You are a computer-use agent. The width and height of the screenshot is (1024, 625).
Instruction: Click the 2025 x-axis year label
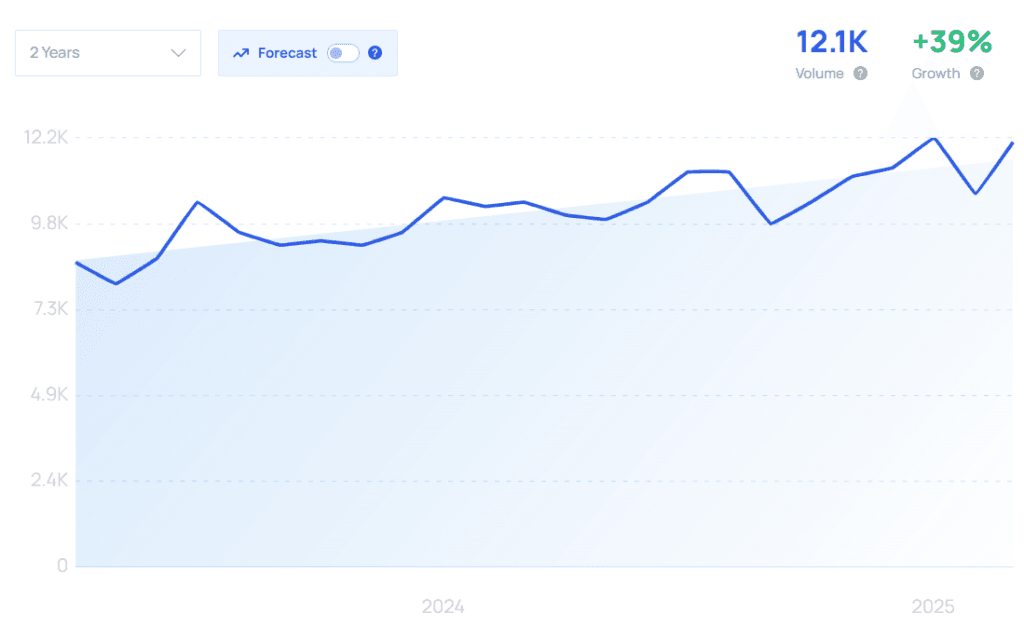(x=933, y=607)
